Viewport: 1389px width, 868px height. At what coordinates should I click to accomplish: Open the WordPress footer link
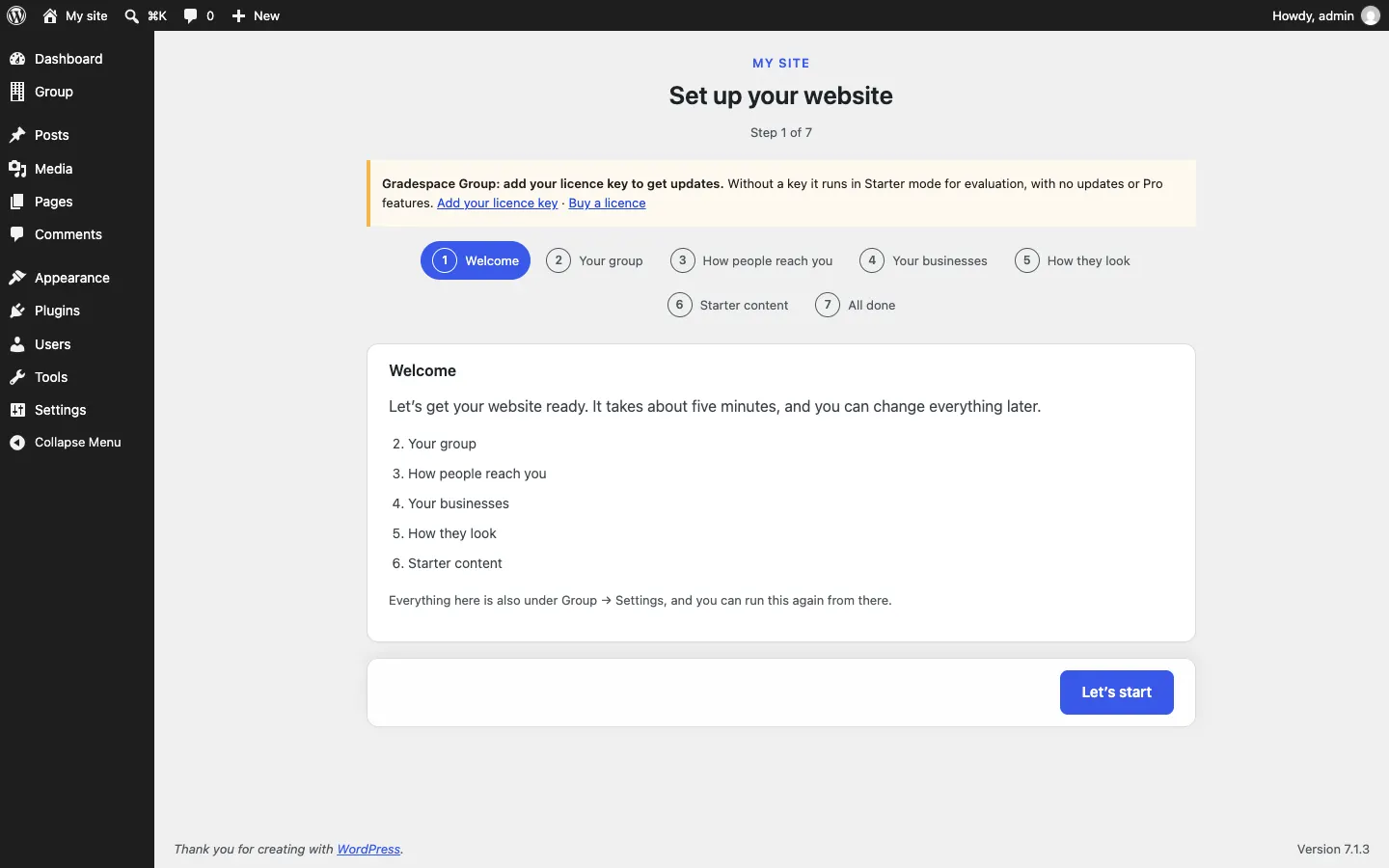point(369,850)
